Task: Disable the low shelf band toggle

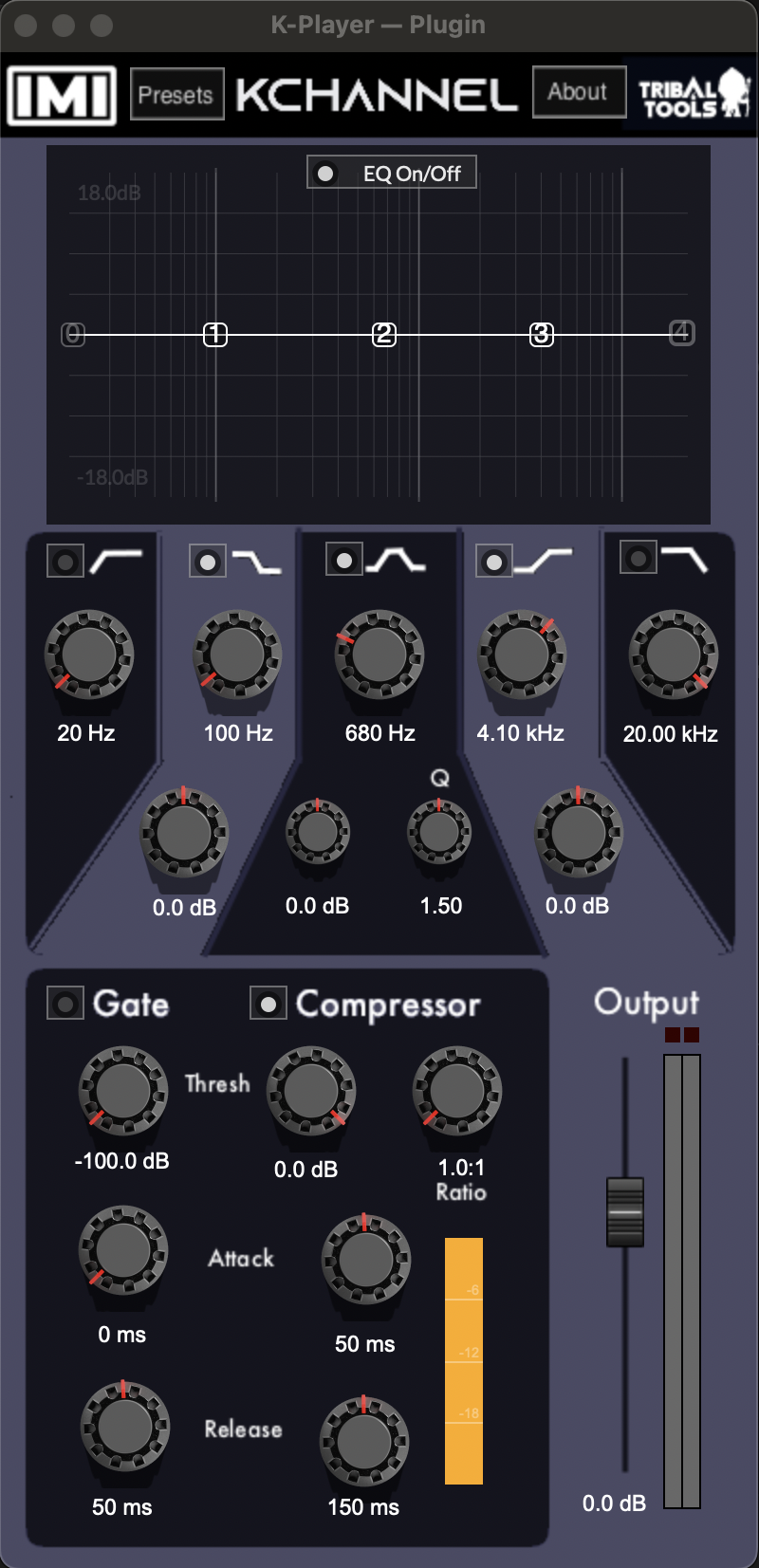Action: (x=208, y=561)
